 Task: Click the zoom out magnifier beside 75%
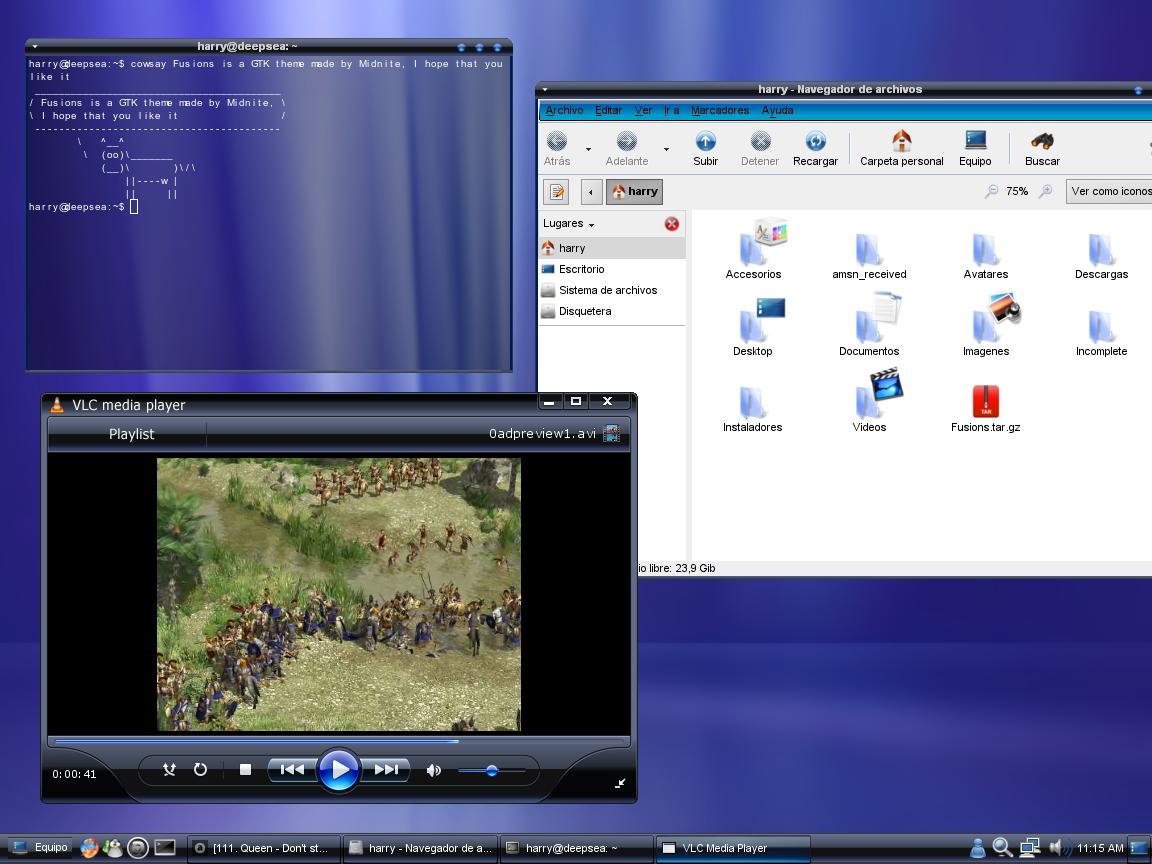click(991, 192)
